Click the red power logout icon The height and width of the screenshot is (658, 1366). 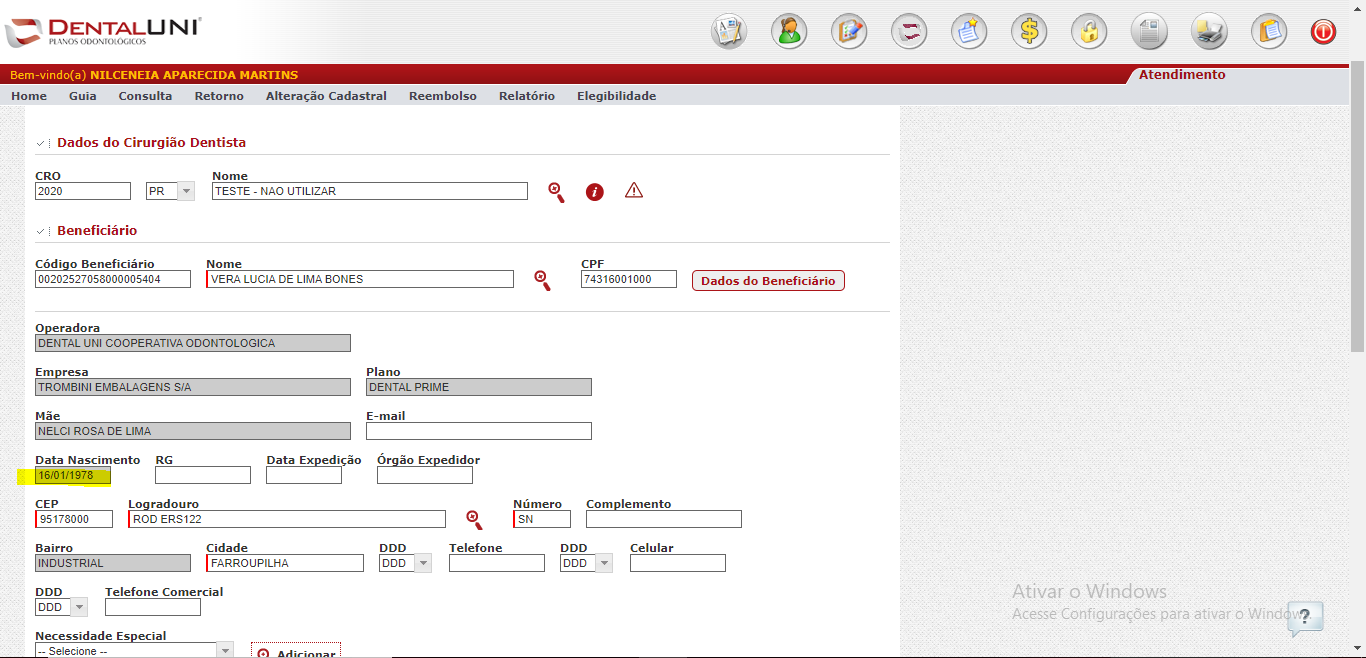pyautogui.click(x=1323, y=32)
